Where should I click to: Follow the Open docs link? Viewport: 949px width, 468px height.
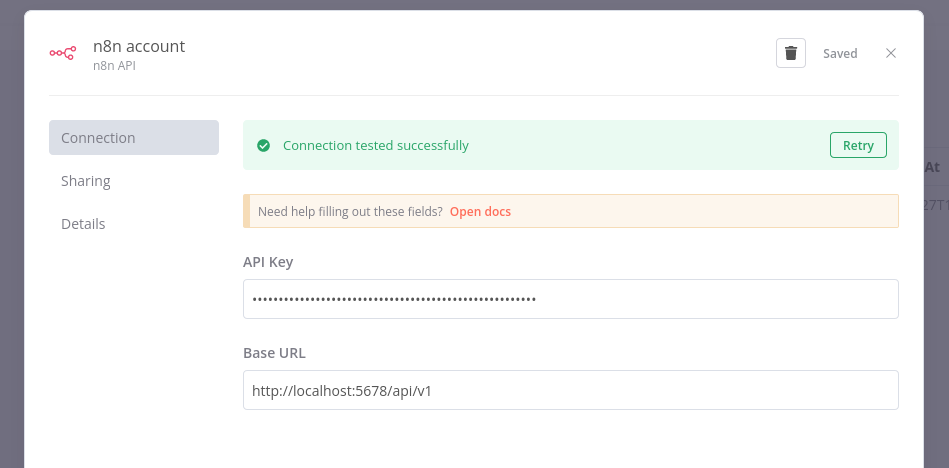coord(480,212)
